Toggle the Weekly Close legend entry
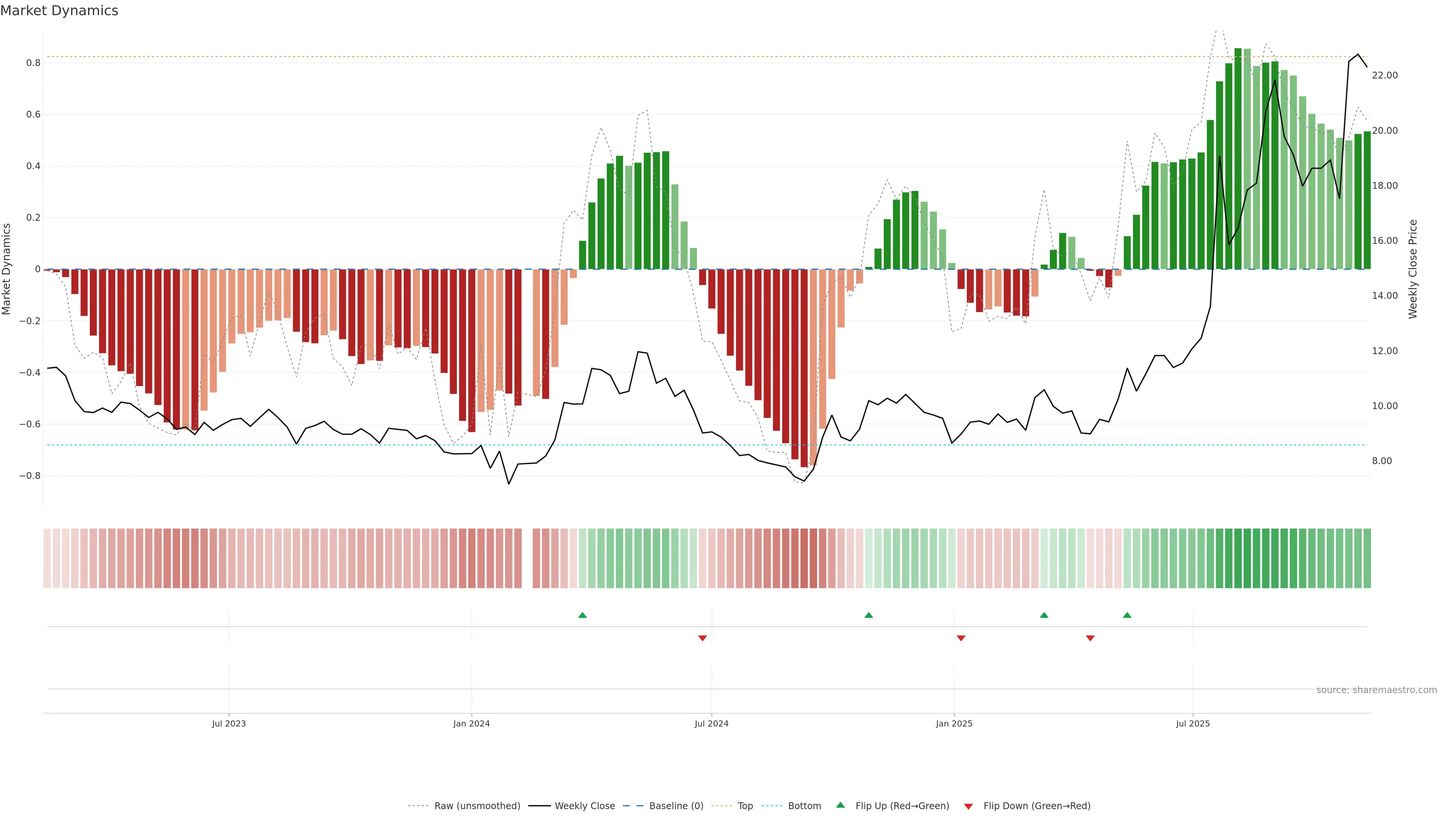 point(584,805)
